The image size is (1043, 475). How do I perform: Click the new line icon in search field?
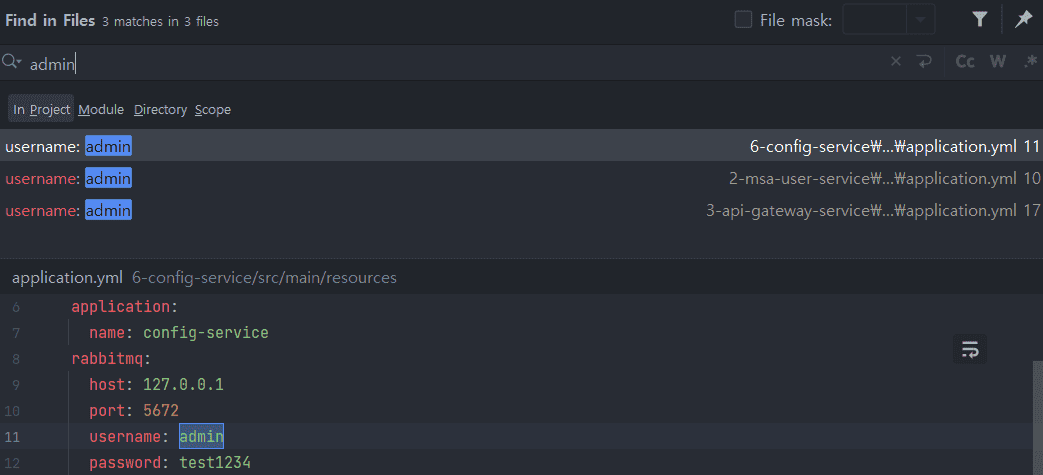925,62
